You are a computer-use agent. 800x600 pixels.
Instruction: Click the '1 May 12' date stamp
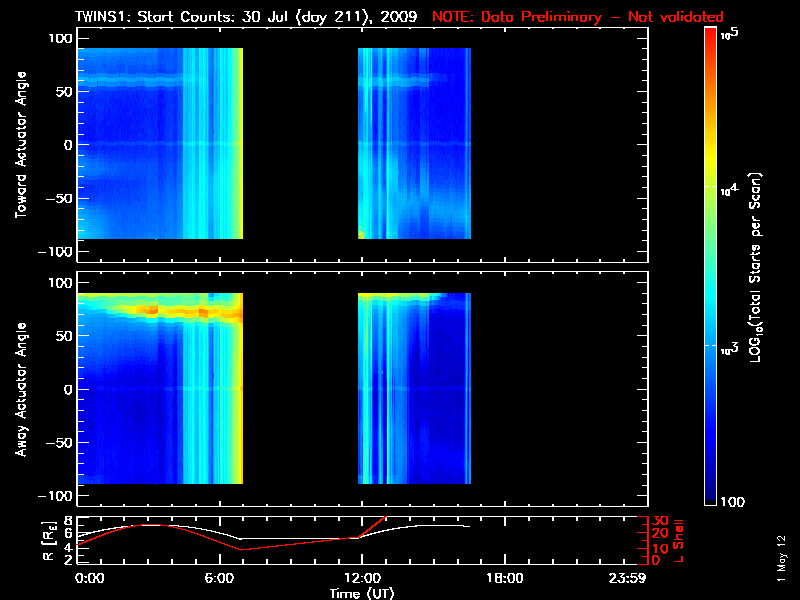click(781, 559)
